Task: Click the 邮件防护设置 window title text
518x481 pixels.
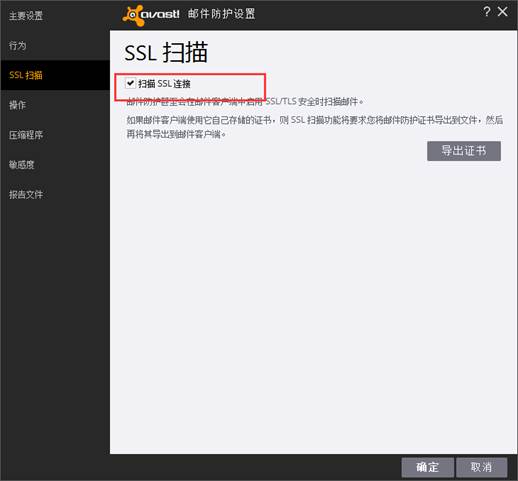Action: pos(221,14)
